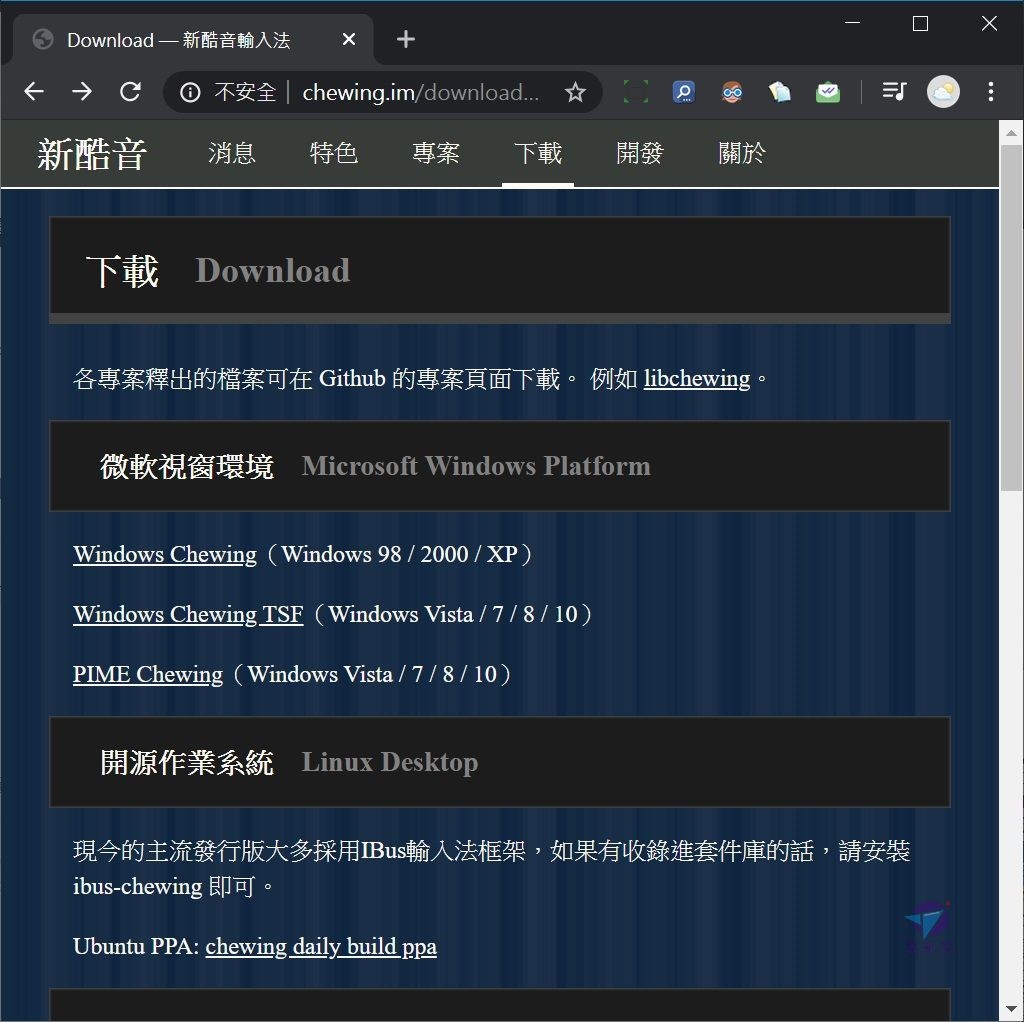Reload the chewing.im page
Image resolution: width=1024 pixels, height=1022 pixels.
tap(131, 92)
